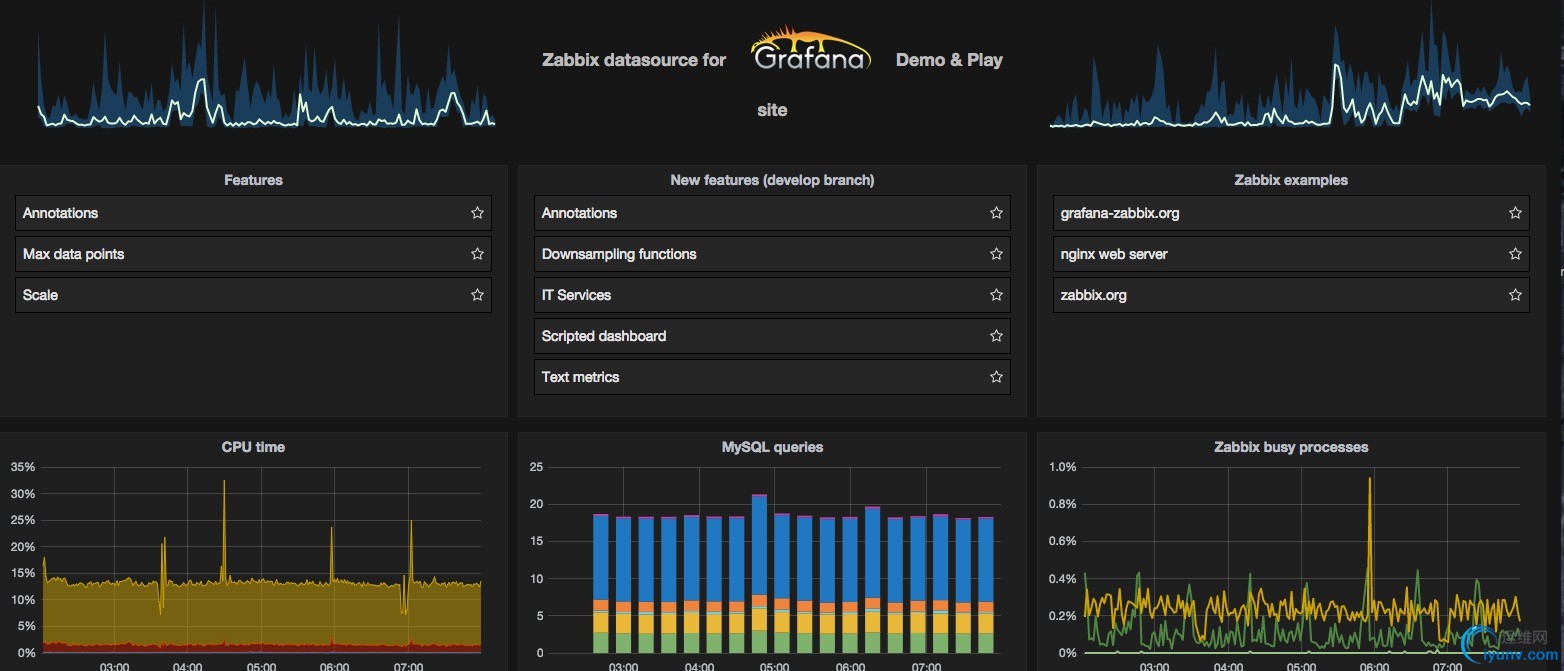
Task: Open zabbix.org example dashboard
Action: (x=1291, y=295)
